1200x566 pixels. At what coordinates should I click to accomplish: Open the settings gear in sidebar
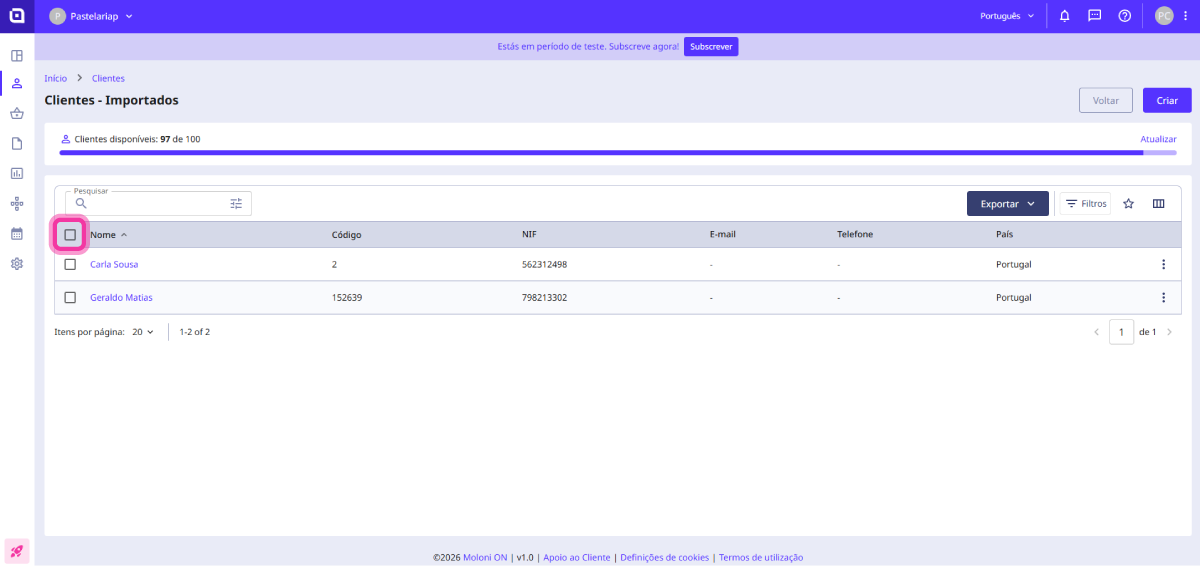tap(17, 264)
